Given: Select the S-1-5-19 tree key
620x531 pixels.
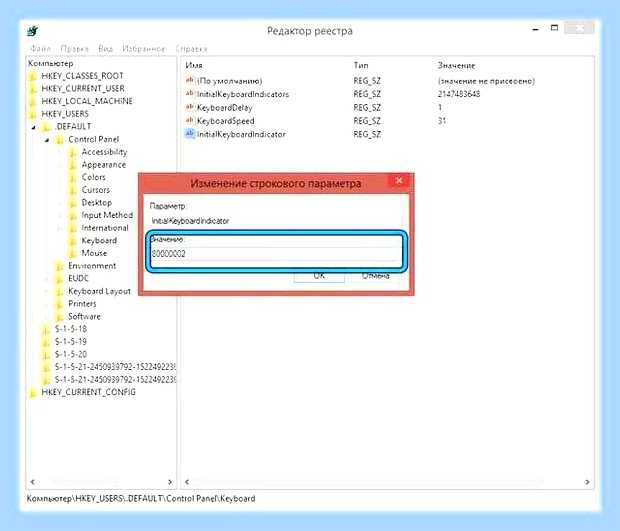Looking at the screenshot, I should point(71,342).
